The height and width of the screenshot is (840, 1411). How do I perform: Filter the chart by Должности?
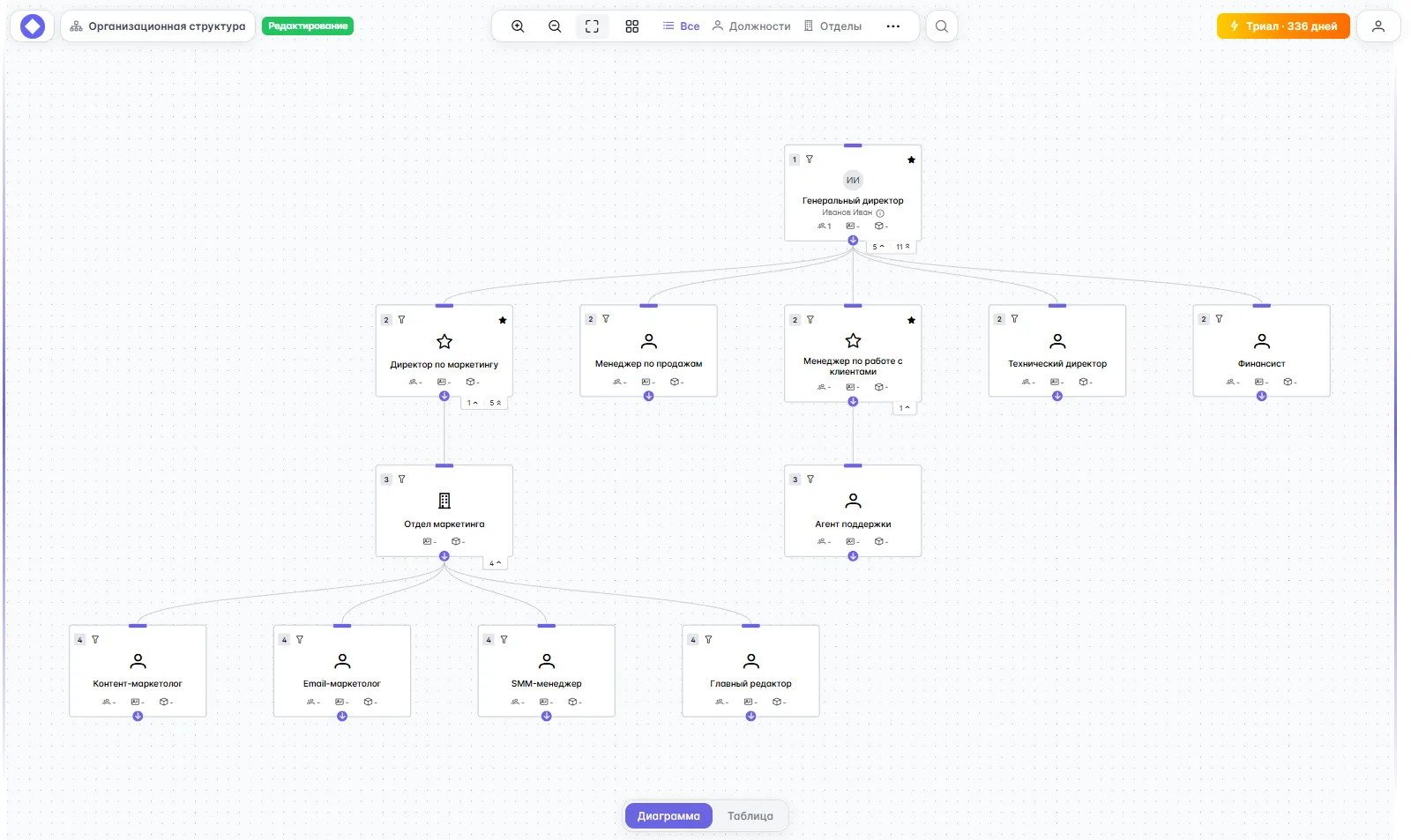pos(751,26)
